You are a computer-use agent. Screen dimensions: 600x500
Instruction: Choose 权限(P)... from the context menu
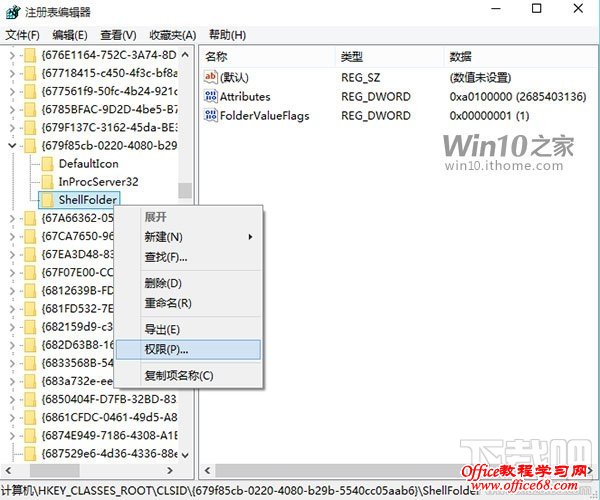click(188, 350)
